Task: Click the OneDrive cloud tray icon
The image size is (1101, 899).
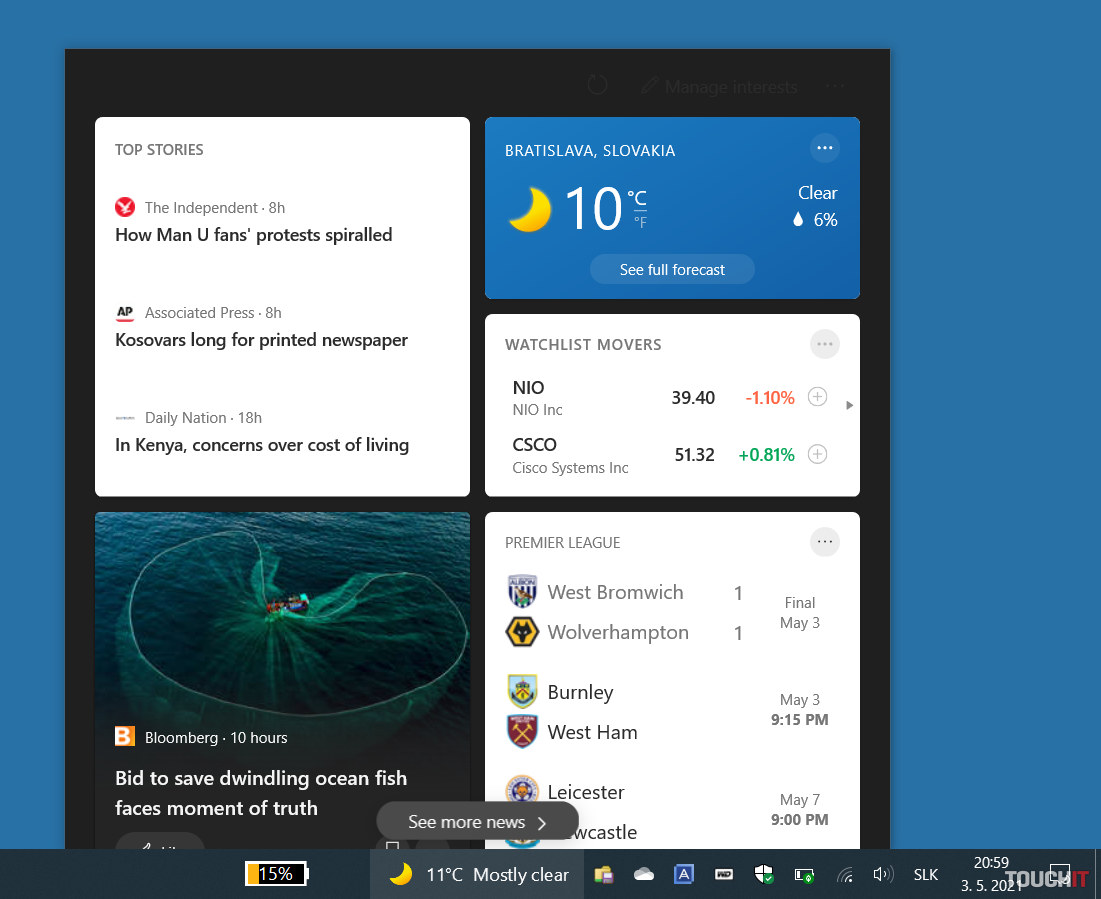Action: click(x=644, y=875)
